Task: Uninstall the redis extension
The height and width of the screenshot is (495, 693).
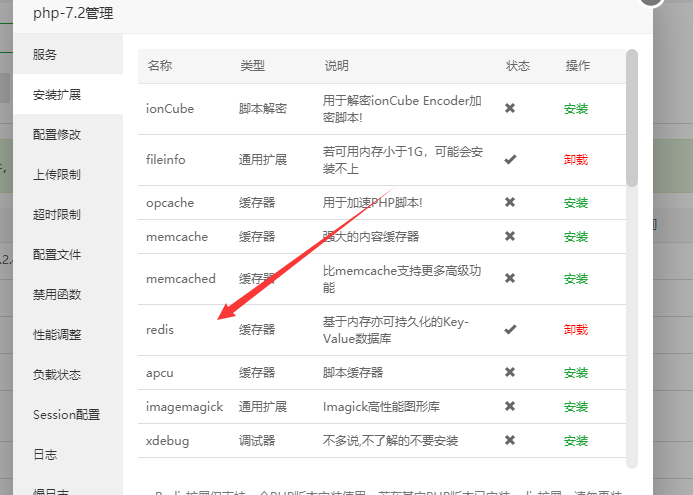Action: coord(576,330)
